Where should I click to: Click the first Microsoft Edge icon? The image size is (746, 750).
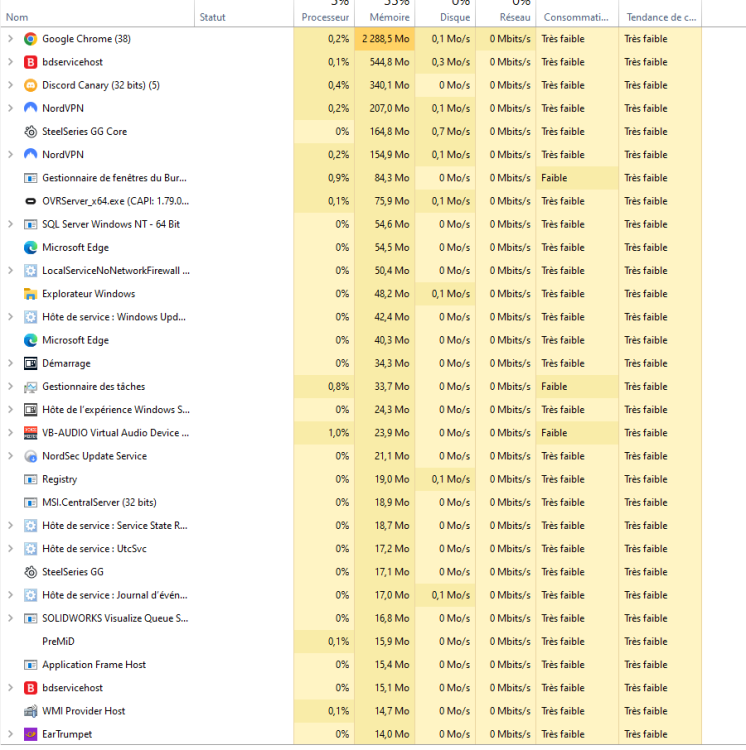pyautogui.click(x=30, y=248)
